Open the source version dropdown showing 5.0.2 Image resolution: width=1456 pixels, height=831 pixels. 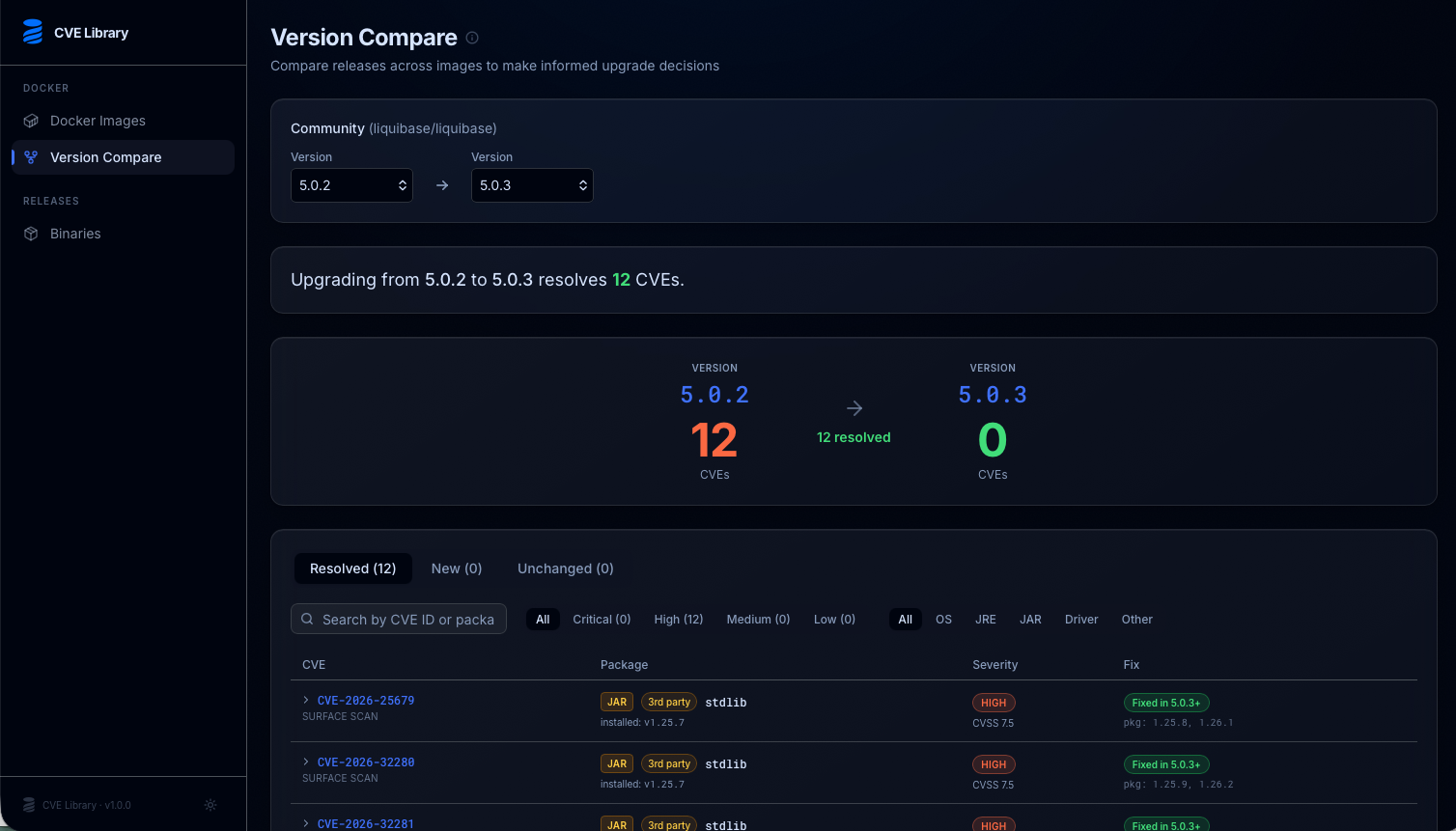tap(351, 185)
